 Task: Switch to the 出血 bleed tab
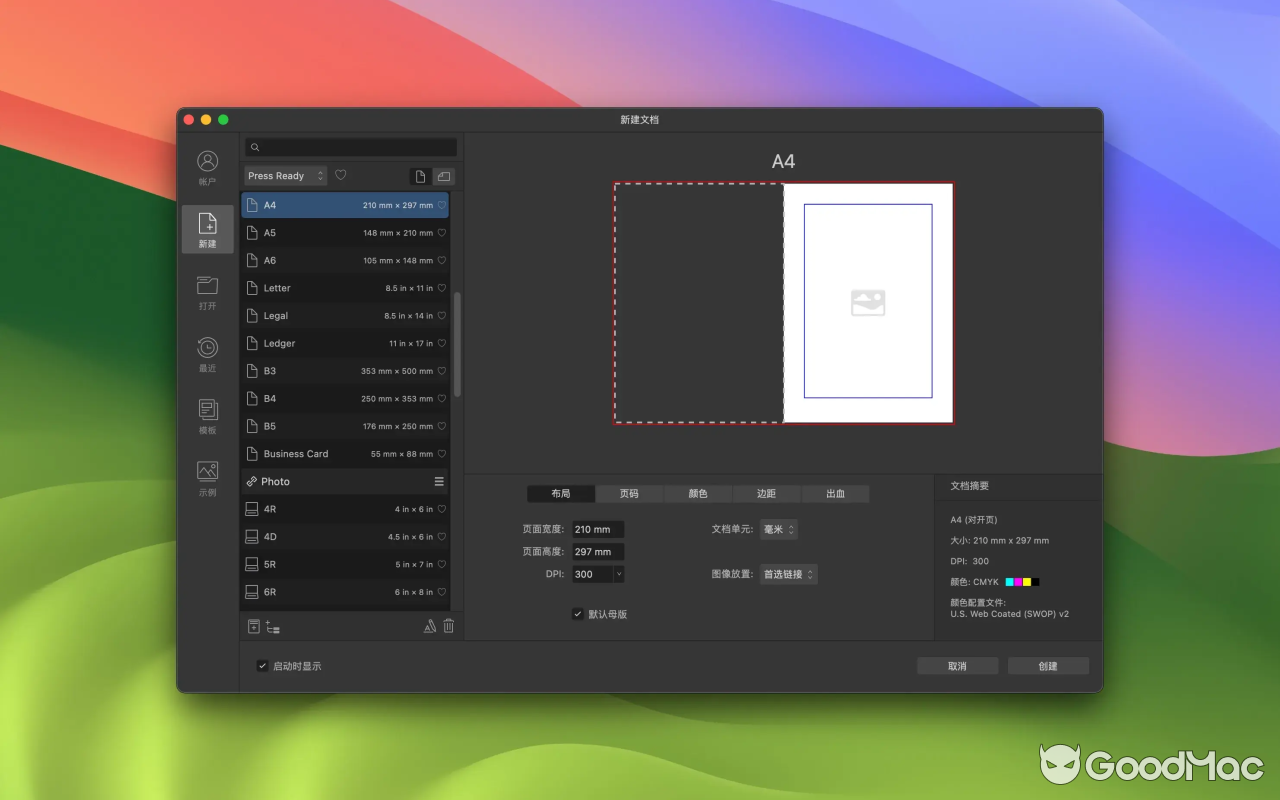tap(835, 493)
